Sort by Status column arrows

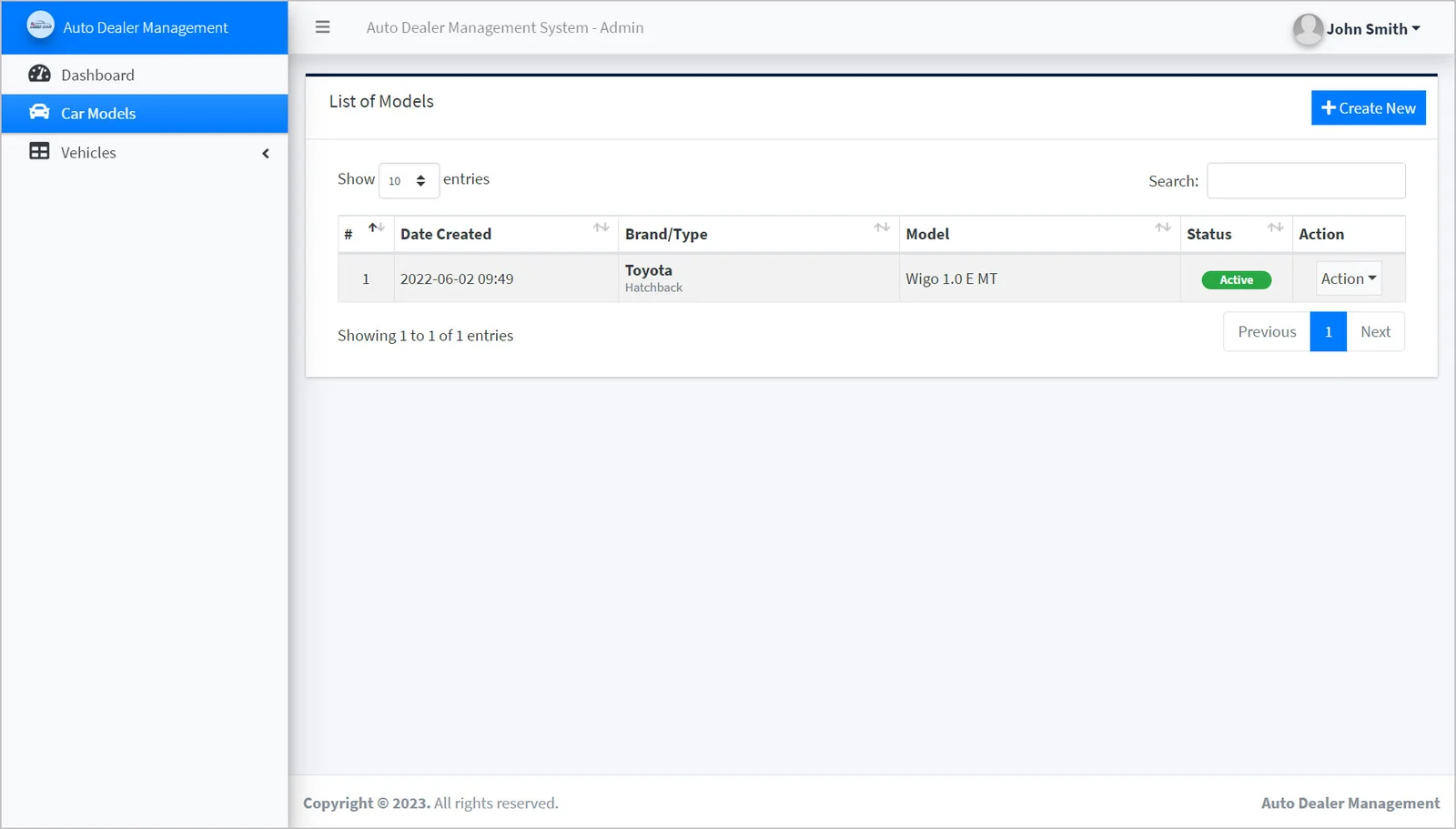pyautogui.click(x=1276, y=227)
